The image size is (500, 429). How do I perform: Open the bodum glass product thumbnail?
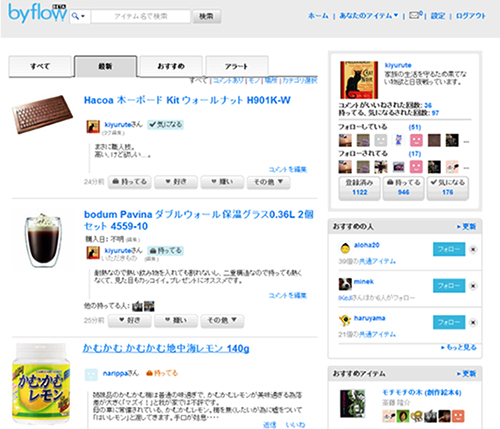[43, 240]
